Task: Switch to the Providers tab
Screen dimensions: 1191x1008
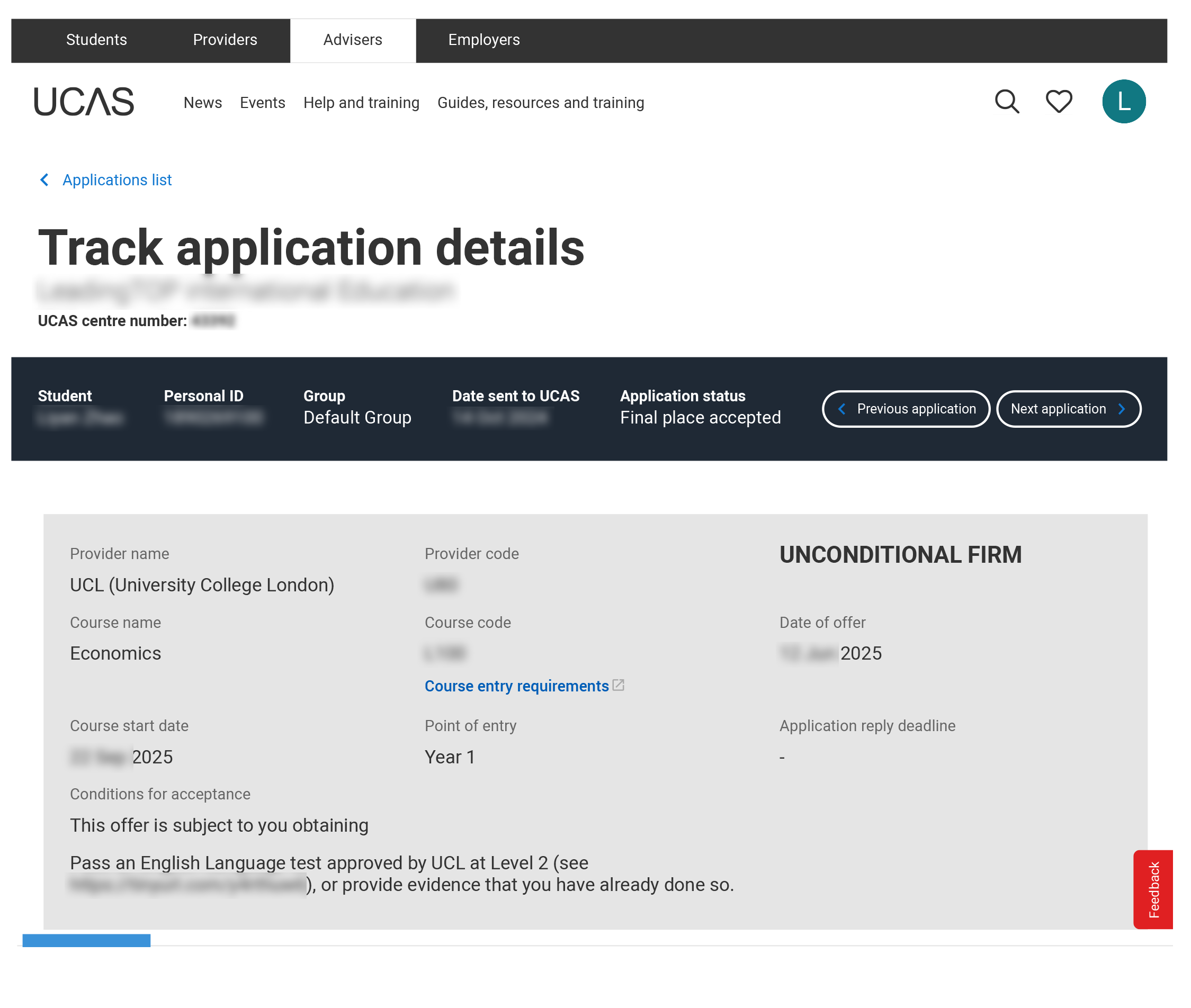Action: point(225,40)
